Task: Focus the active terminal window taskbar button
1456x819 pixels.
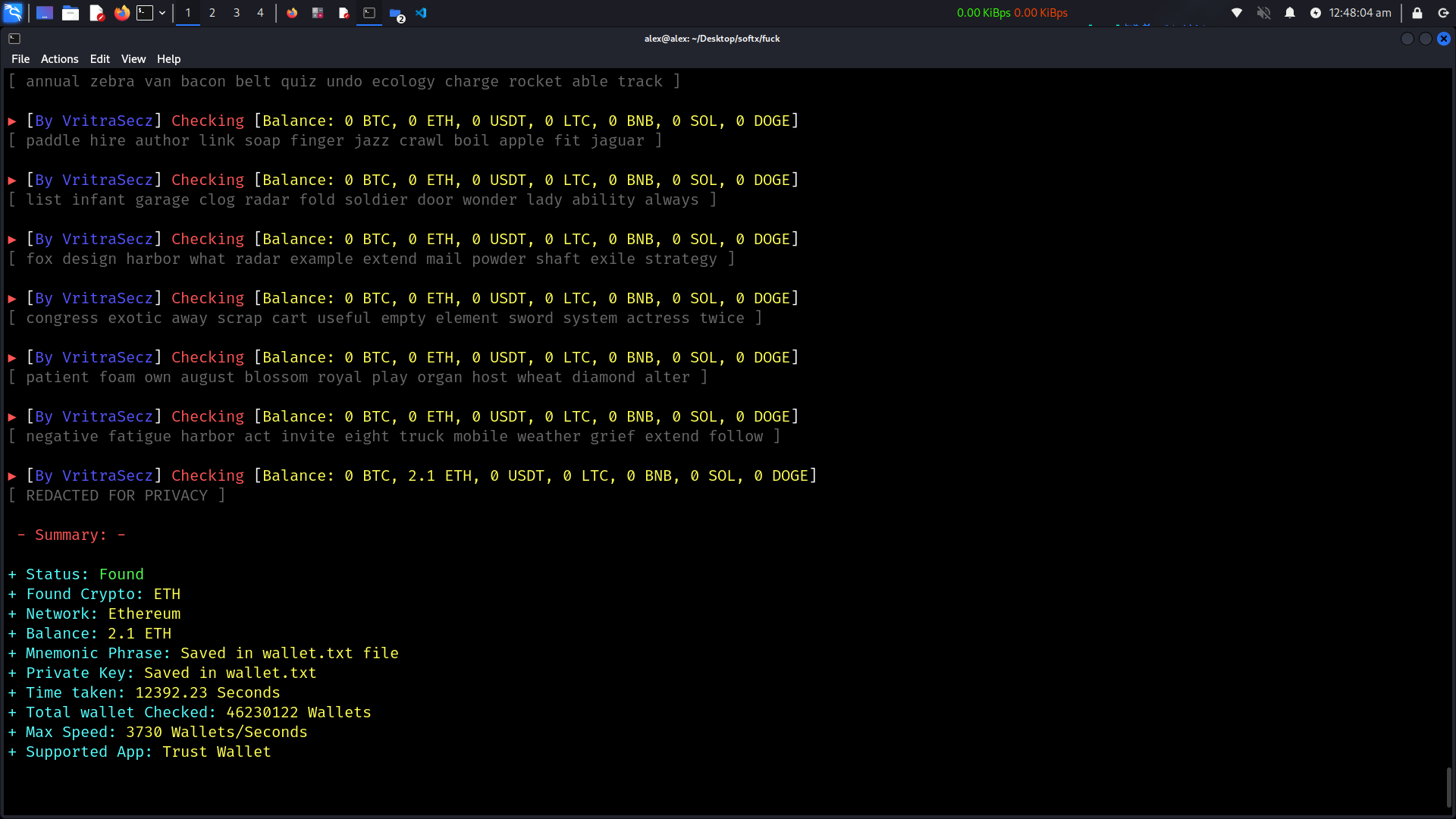Action: (369, 13)
